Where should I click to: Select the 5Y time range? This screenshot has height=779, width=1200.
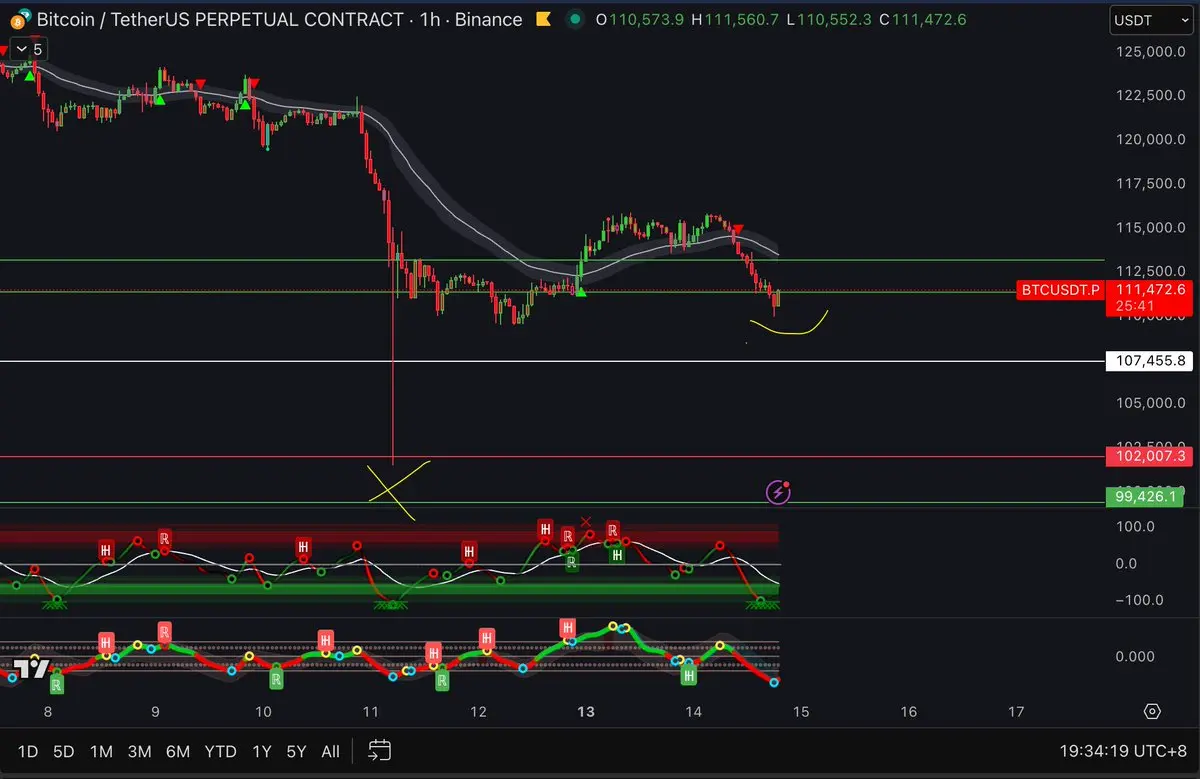pos(296,751)
